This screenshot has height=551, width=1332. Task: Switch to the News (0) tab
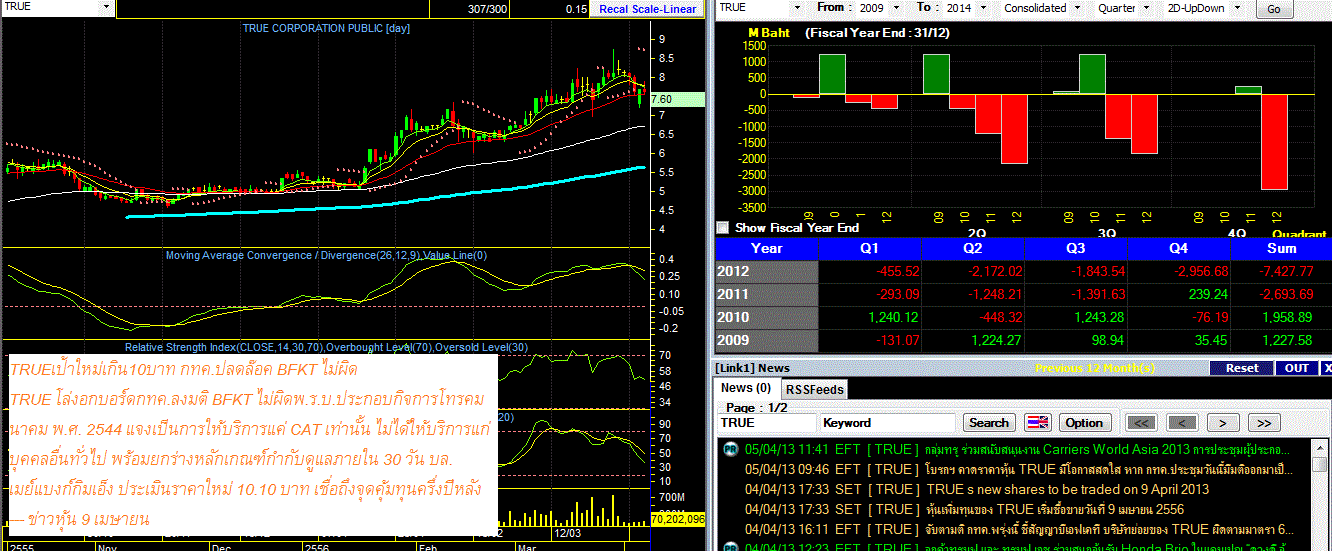pyautogui.click(x=746, y=388)
